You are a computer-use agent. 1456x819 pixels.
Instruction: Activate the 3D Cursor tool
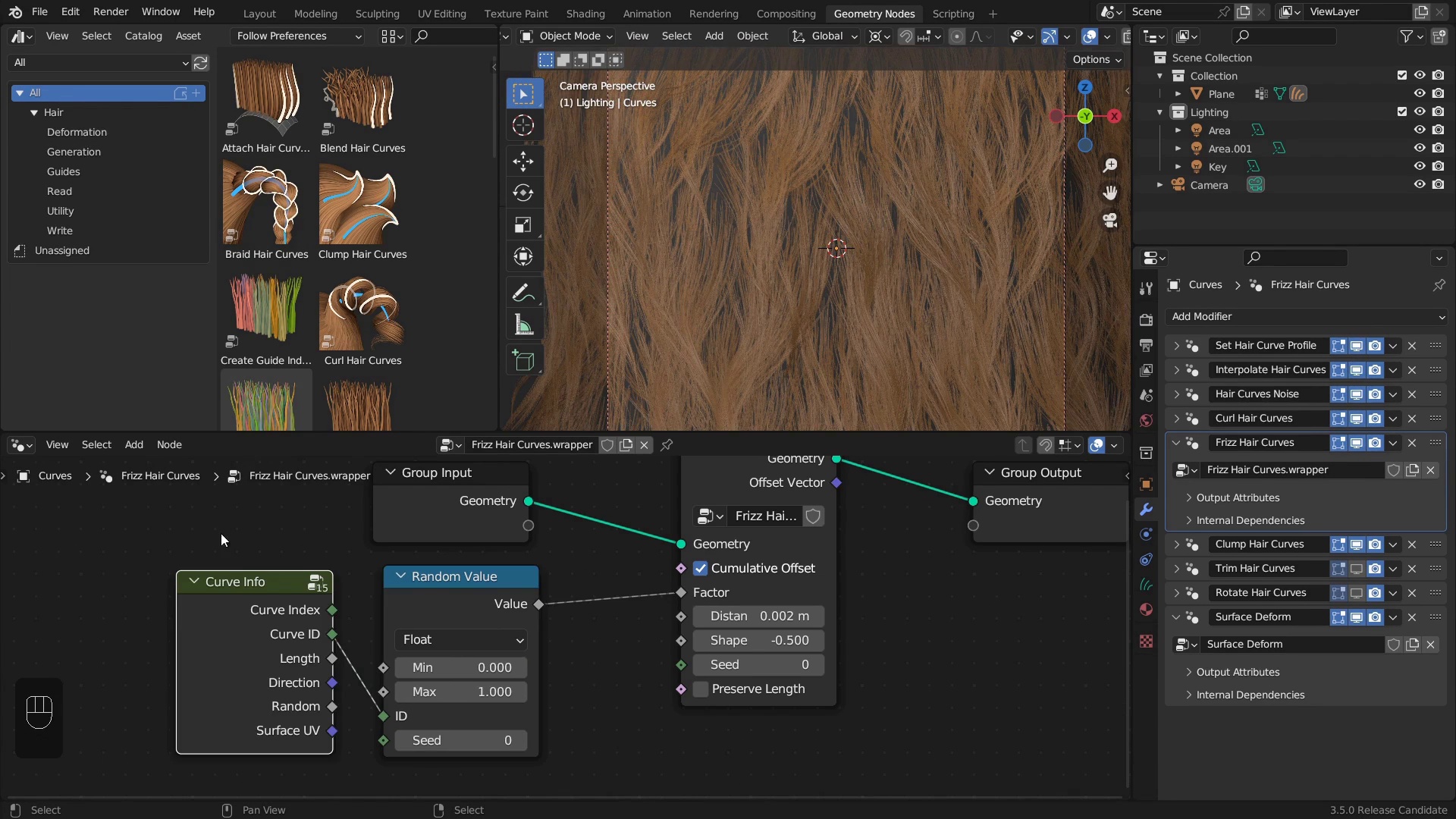point(523,126)
